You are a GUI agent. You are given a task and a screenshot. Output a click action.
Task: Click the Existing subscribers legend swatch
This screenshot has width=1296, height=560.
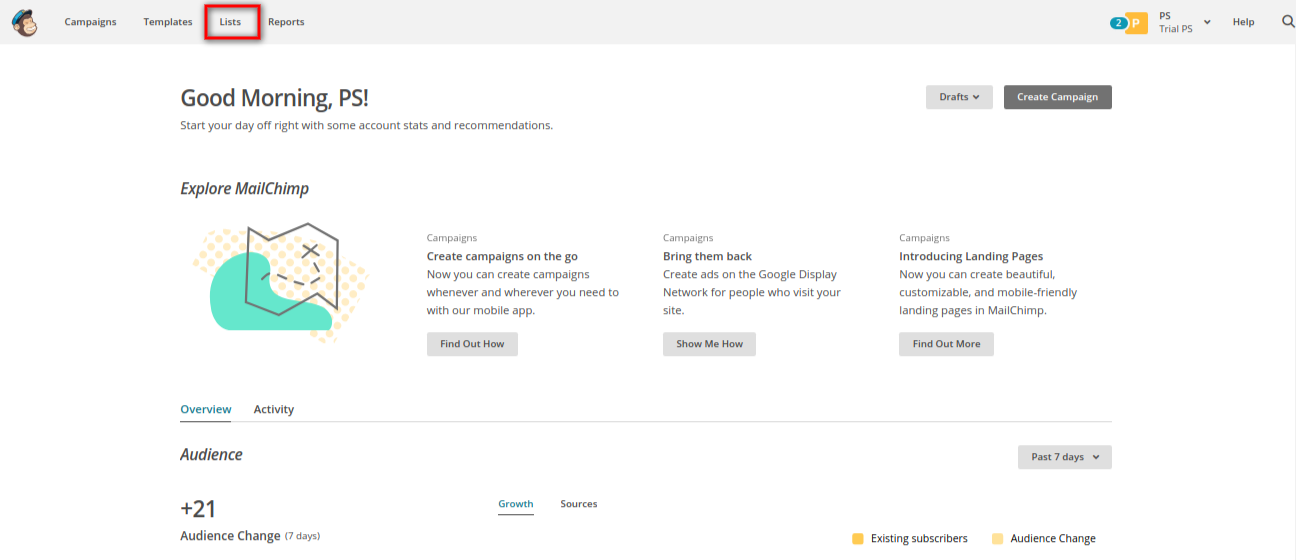tap(858, 539)
